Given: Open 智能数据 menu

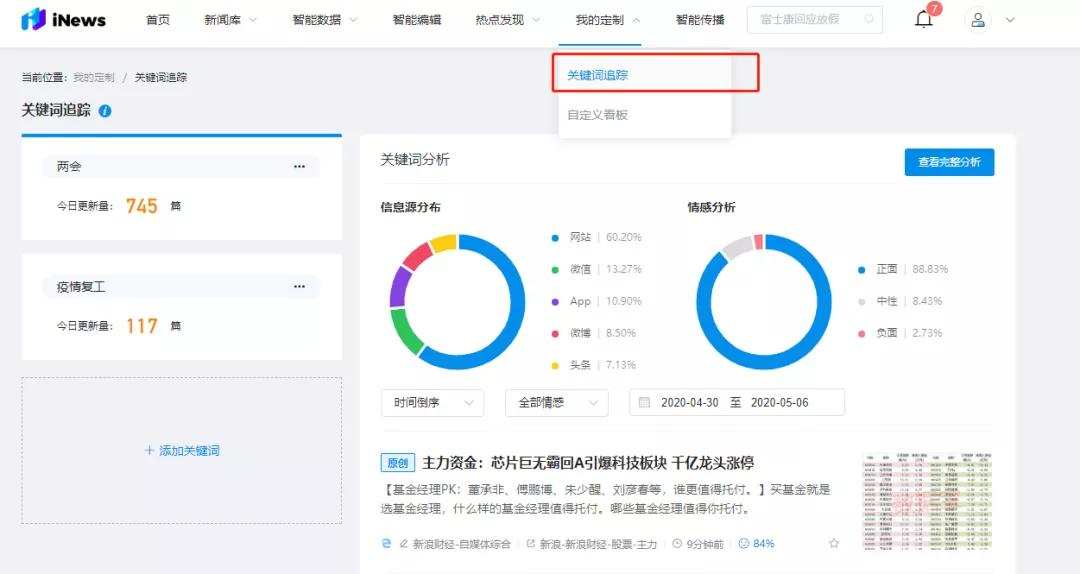Looking at the screenshot, I should [324, 20].
